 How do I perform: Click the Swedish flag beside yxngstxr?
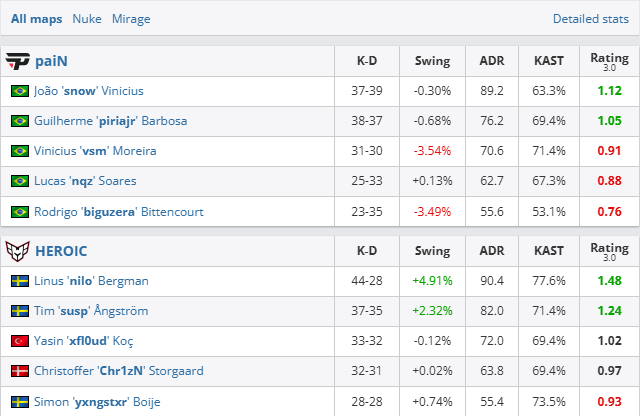coord(19,401)
